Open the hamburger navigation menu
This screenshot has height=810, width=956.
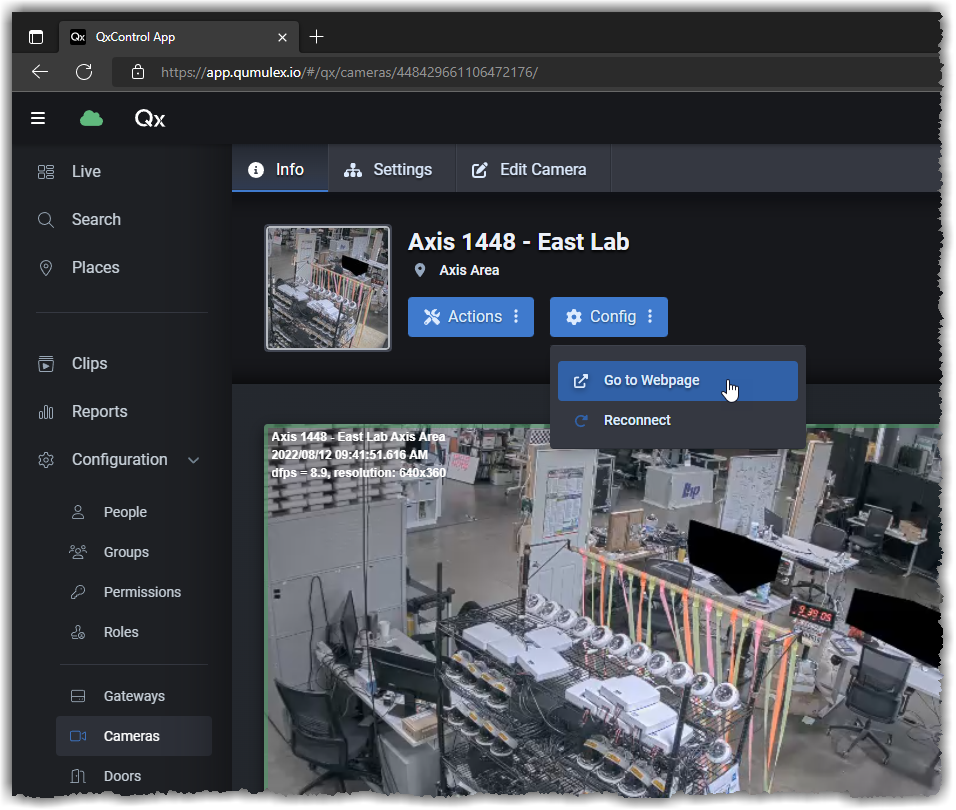[x=38, y=118]
